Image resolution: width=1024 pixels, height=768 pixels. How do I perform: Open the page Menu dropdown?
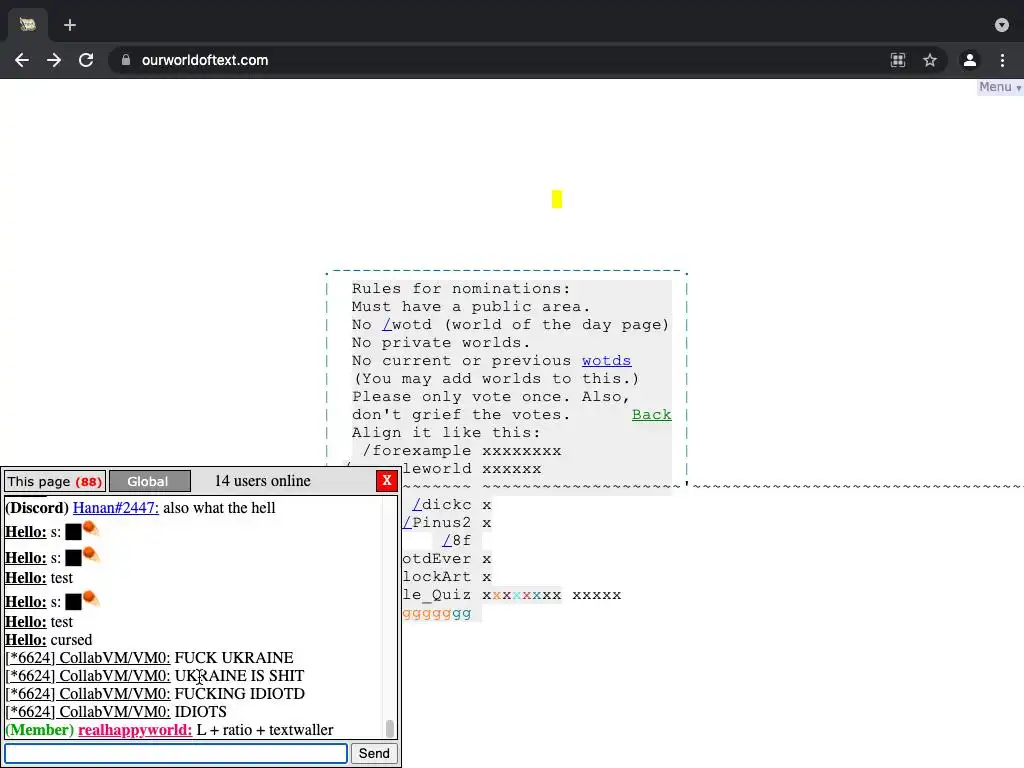coord(1000,87)
